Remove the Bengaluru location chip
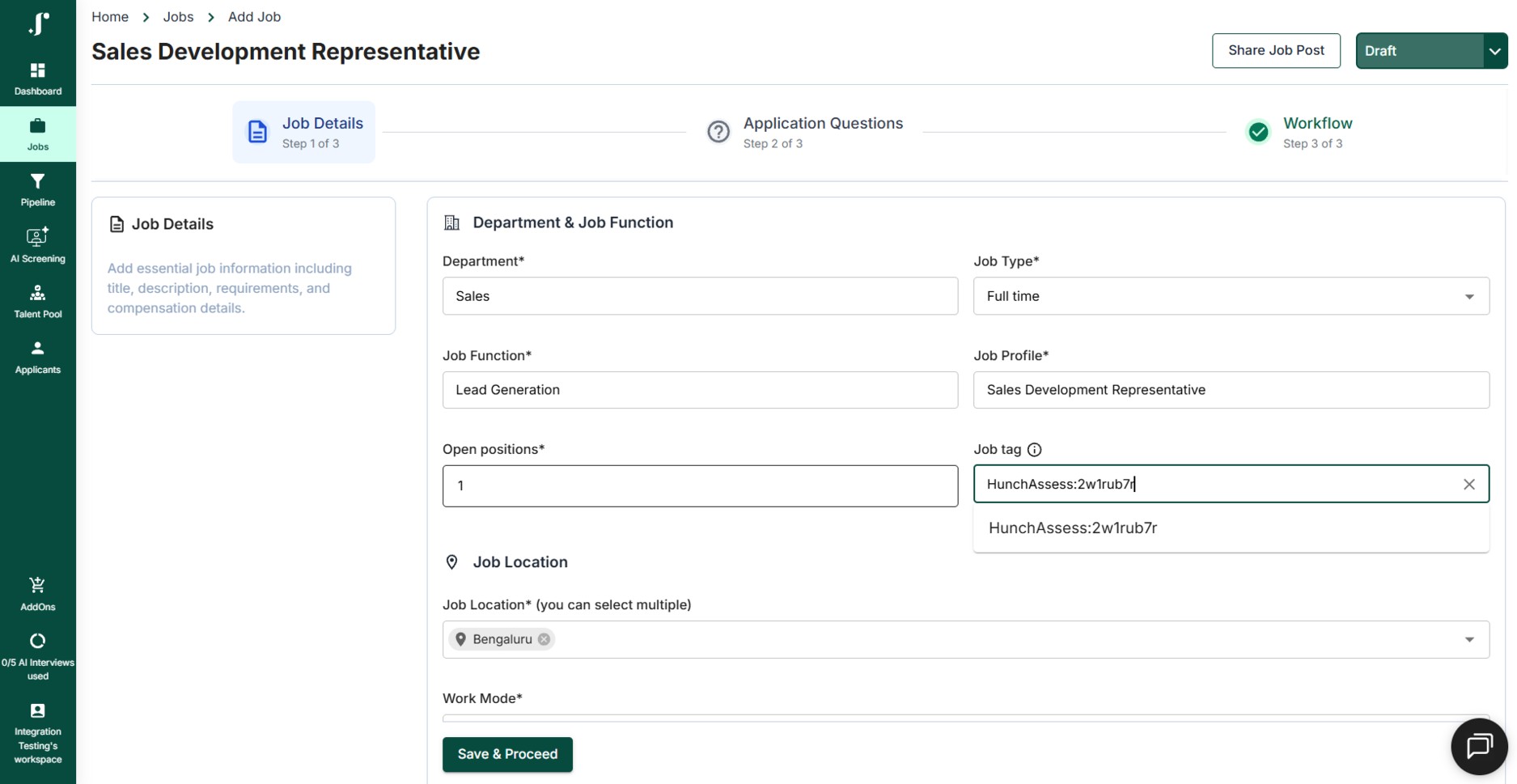This screenshot has width=1517, height=784. pyautogui.click(x=545, y=639)
